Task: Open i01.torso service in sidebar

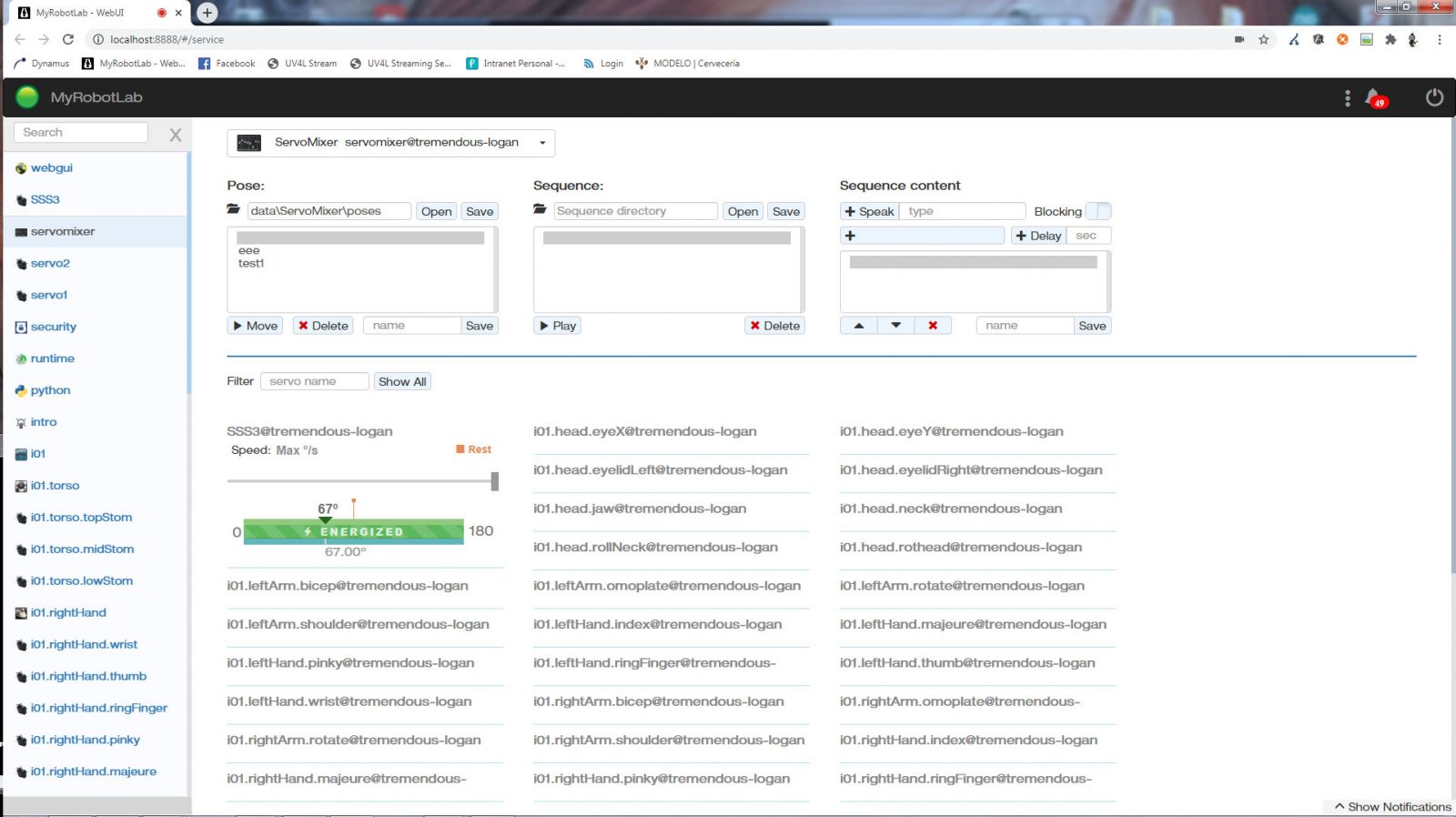Action: (55, 486)
